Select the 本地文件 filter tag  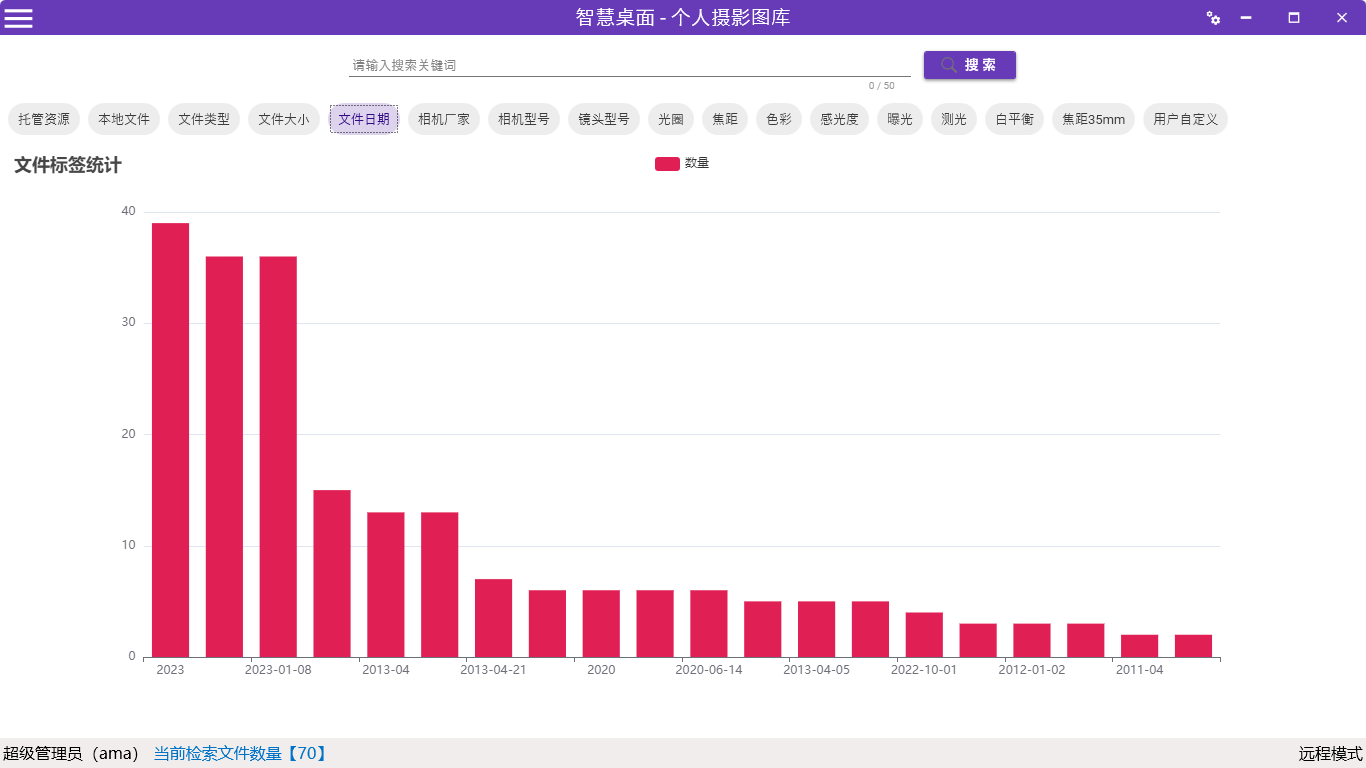pos(124,119)
